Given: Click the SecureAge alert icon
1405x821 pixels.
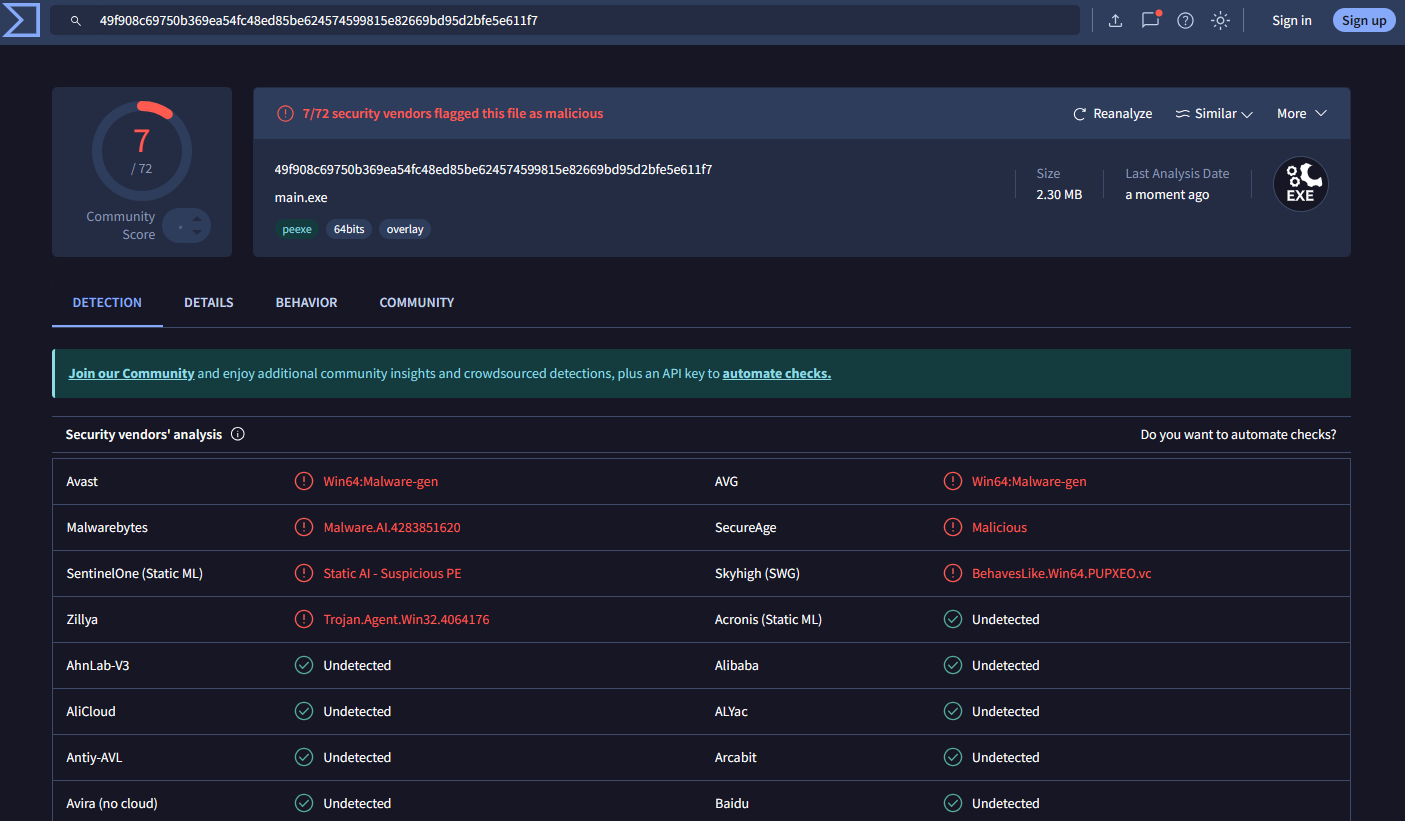Looking at the screenshot, I should 953,527.
